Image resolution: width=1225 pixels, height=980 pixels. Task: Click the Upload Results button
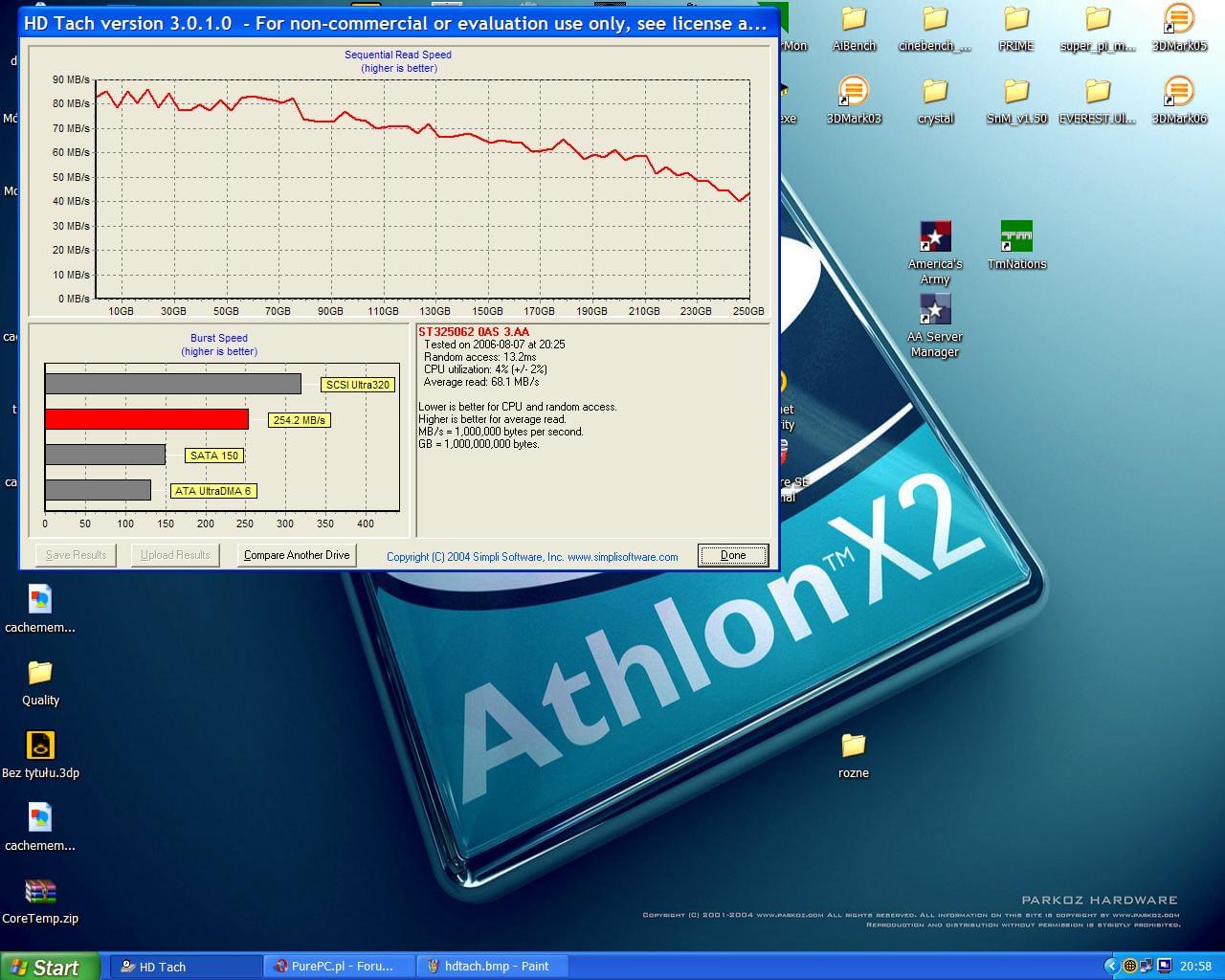[175, 555]
